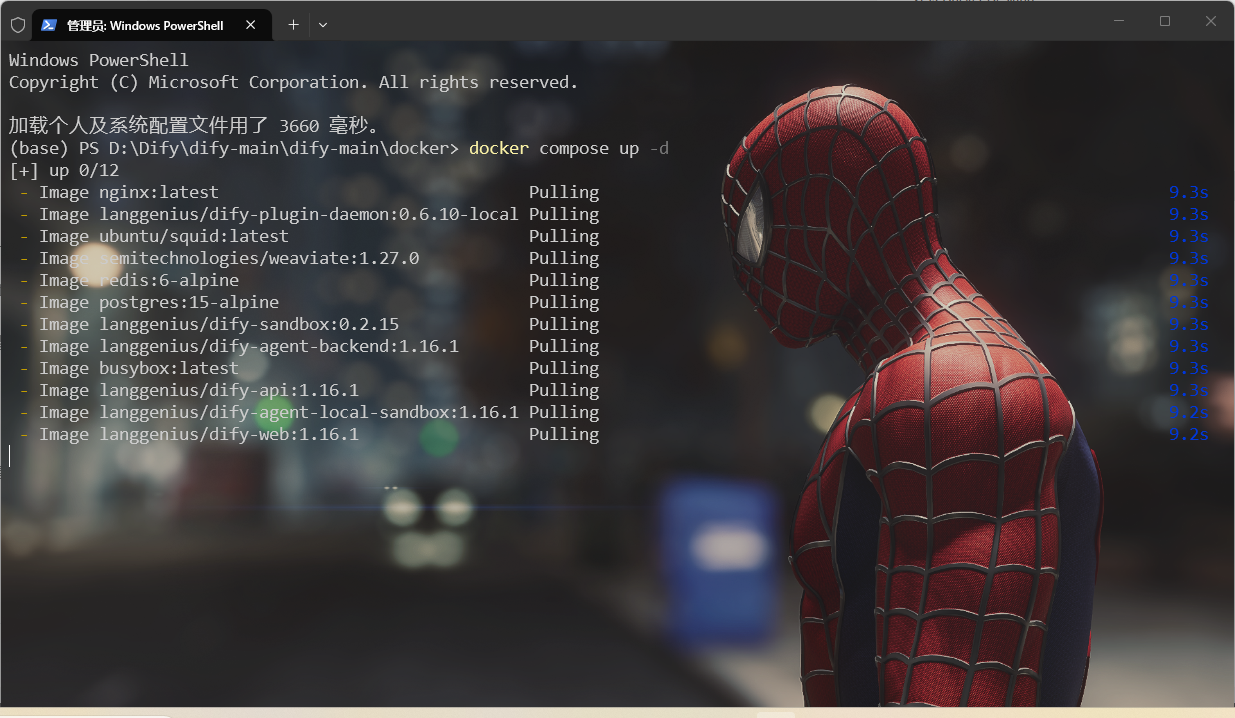Click the 'docker compose up -d' command
The width and height of the screenshot is (1235, 718).
tap(569, 148)
